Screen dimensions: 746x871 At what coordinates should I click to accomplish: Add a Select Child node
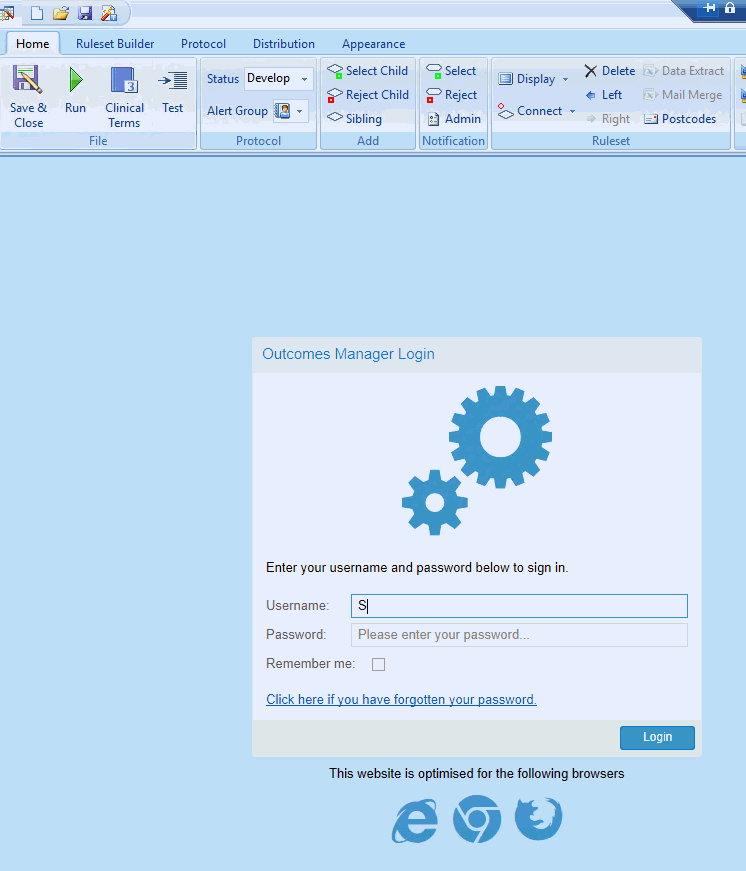click(367, 71)
